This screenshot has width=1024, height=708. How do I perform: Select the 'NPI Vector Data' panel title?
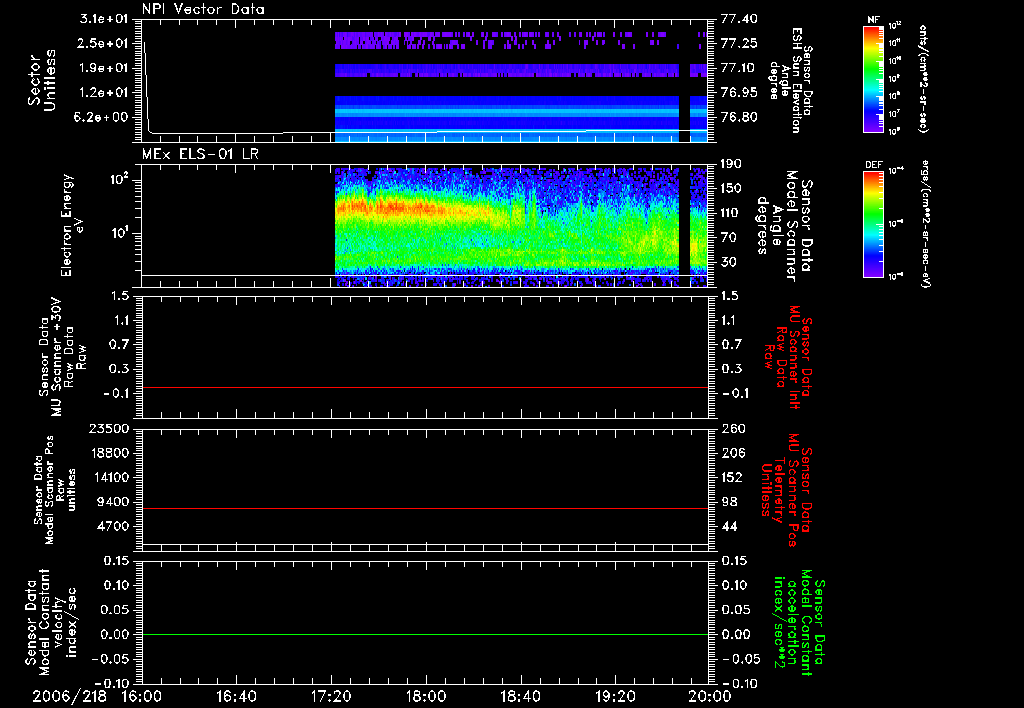tap(203, 9)
